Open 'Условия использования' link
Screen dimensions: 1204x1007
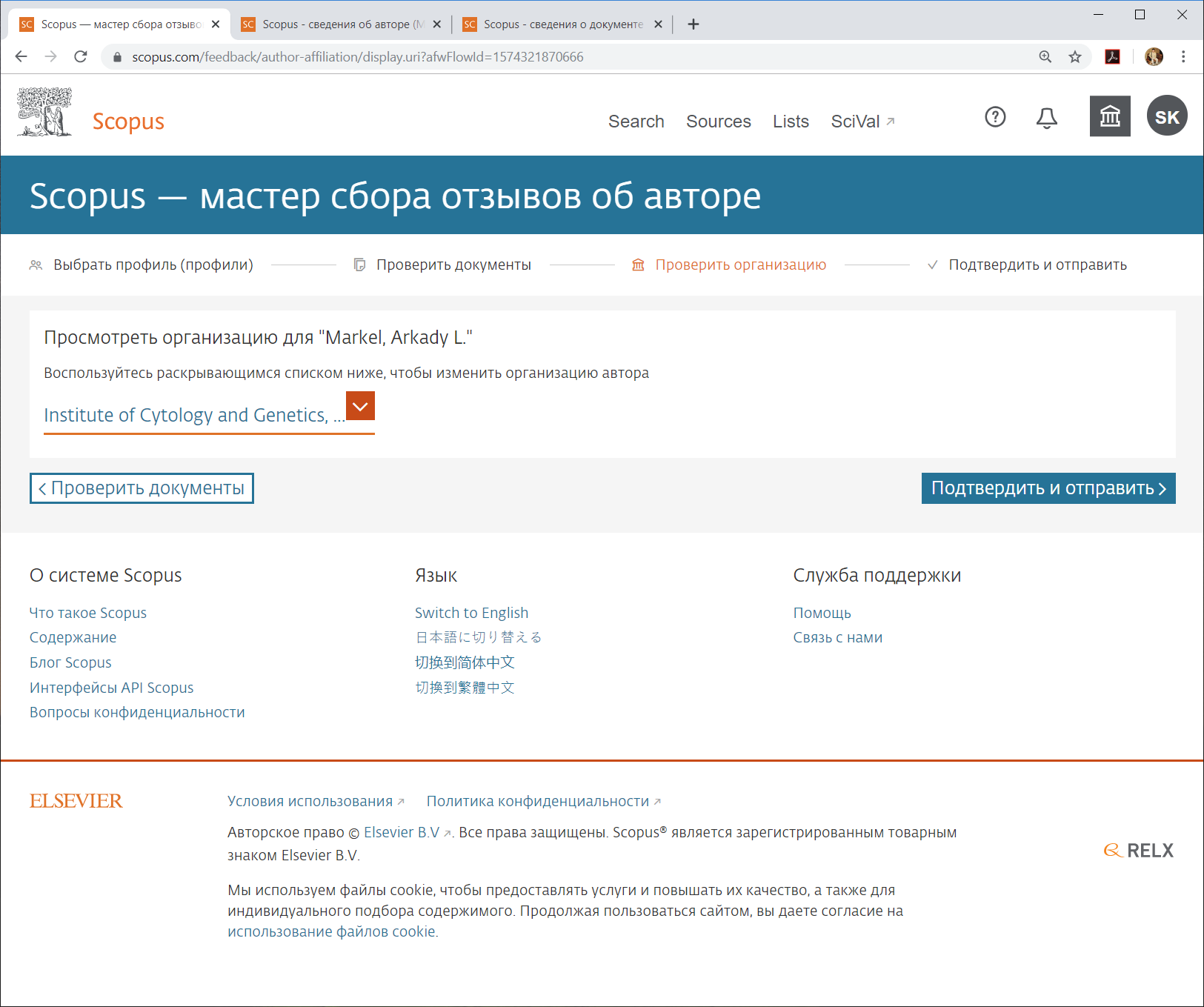point(316,801)
